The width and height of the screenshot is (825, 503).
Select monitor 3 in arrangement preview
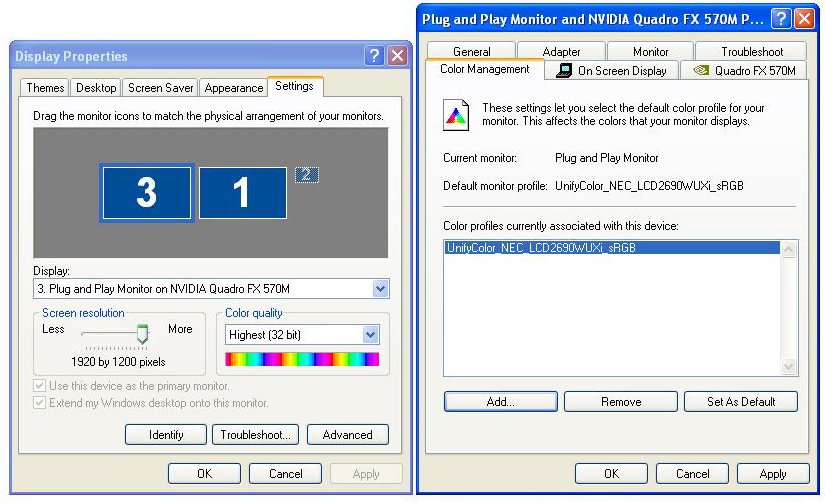point(147,193)
